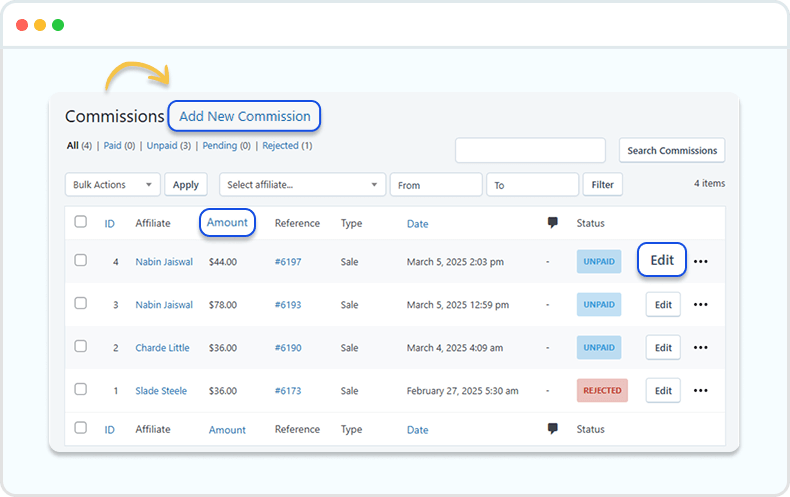Sort by Amount in header row
This screenshot has height=497, width=790.
click(227, 222)
